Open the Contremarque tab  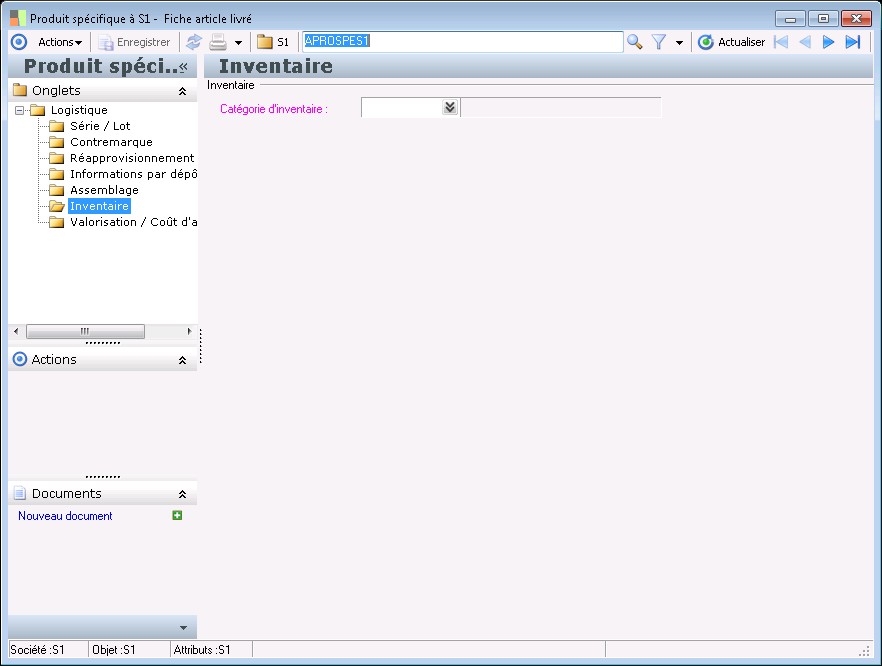click(111, 142)
